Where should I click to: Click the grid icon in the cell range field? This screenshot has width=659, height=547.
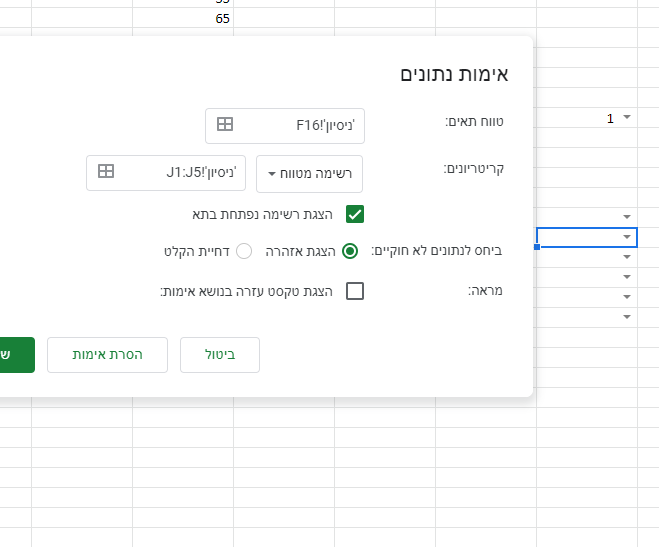point(225,125)
